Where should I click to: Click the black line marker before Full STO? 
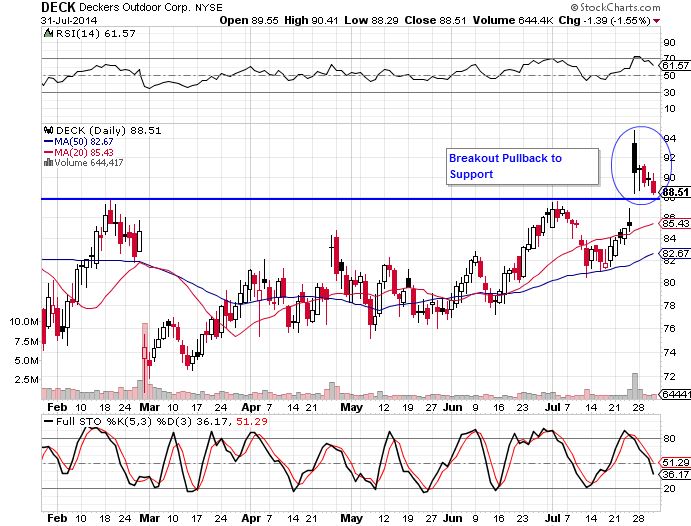(x=48, y=422)
